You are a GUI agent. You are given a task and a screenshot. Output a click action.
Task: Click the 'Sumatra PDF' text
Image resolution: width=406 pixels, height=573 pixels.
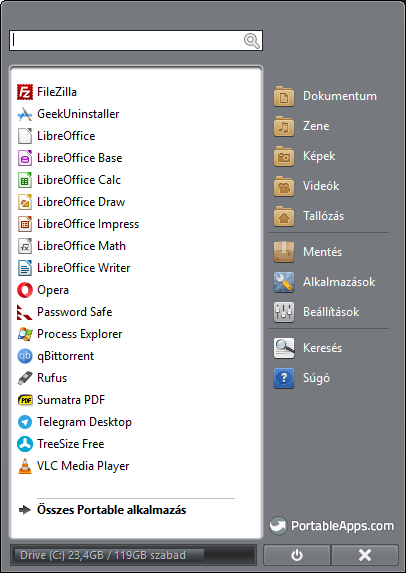click(71, 400)
